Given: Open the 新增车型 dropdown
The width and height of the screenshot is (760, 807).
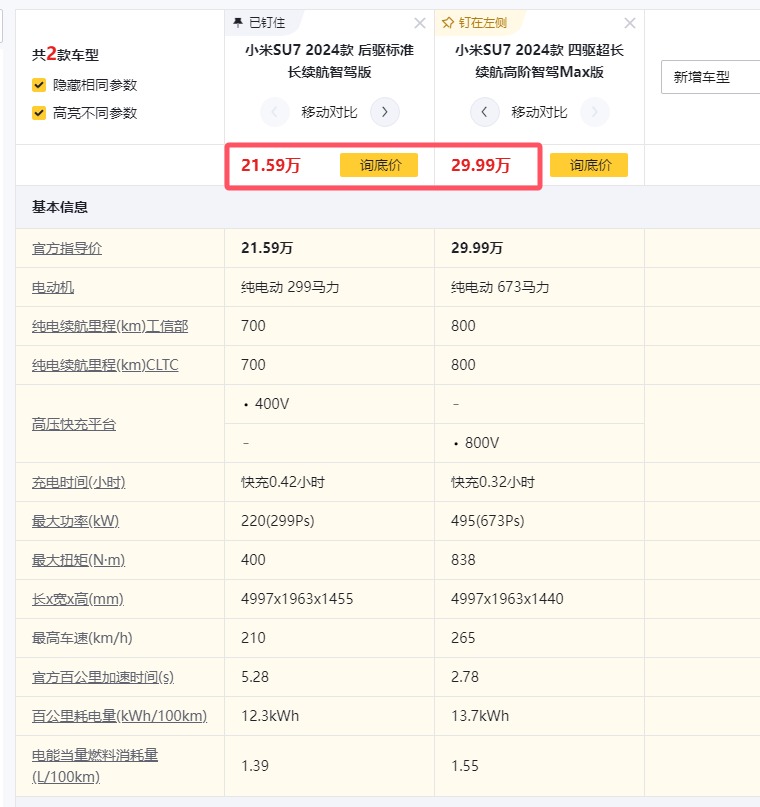Looking at the screenshot, I should (x=710, y=77).
